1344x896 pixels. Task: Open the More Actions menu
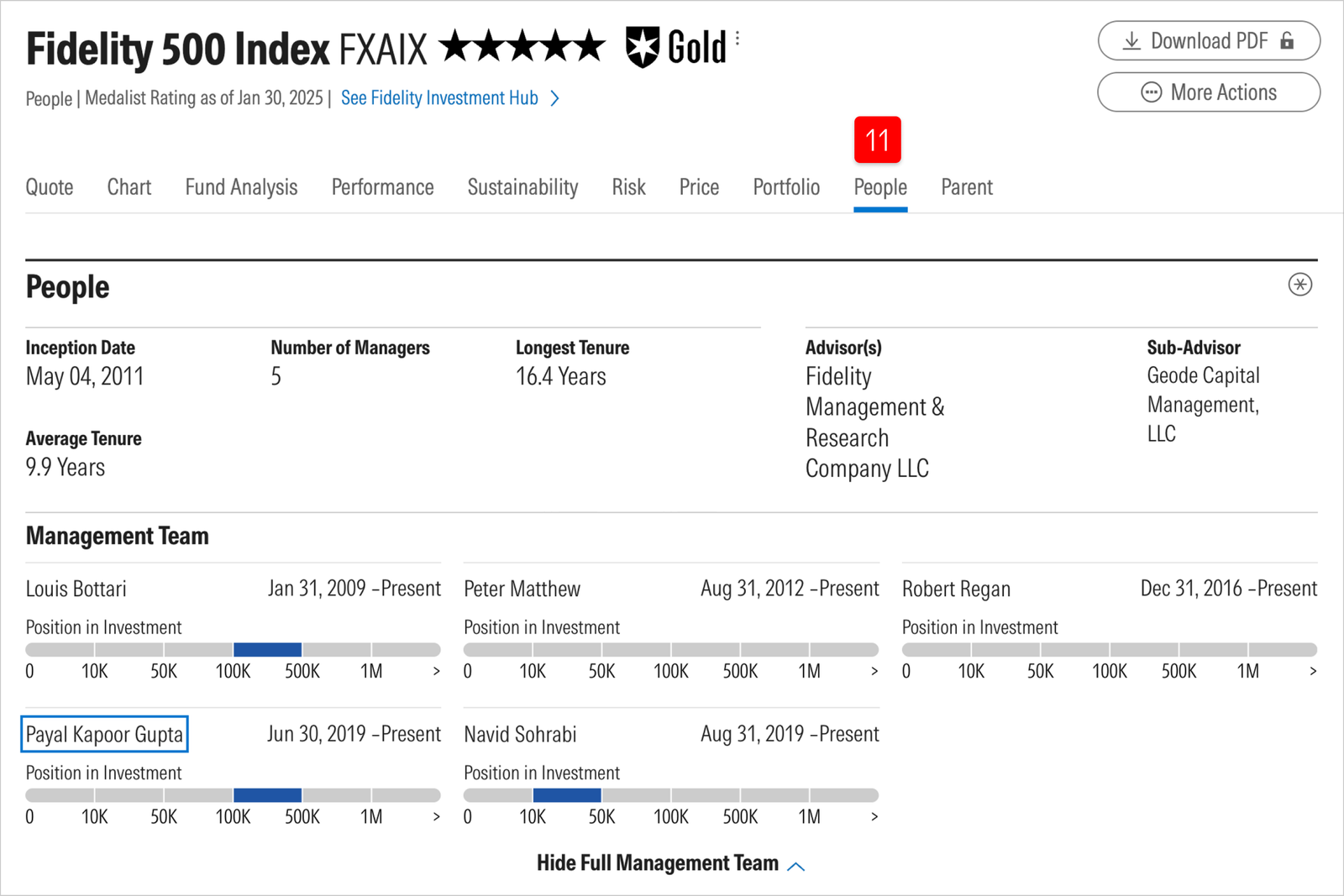click(x=1209, y=92)
